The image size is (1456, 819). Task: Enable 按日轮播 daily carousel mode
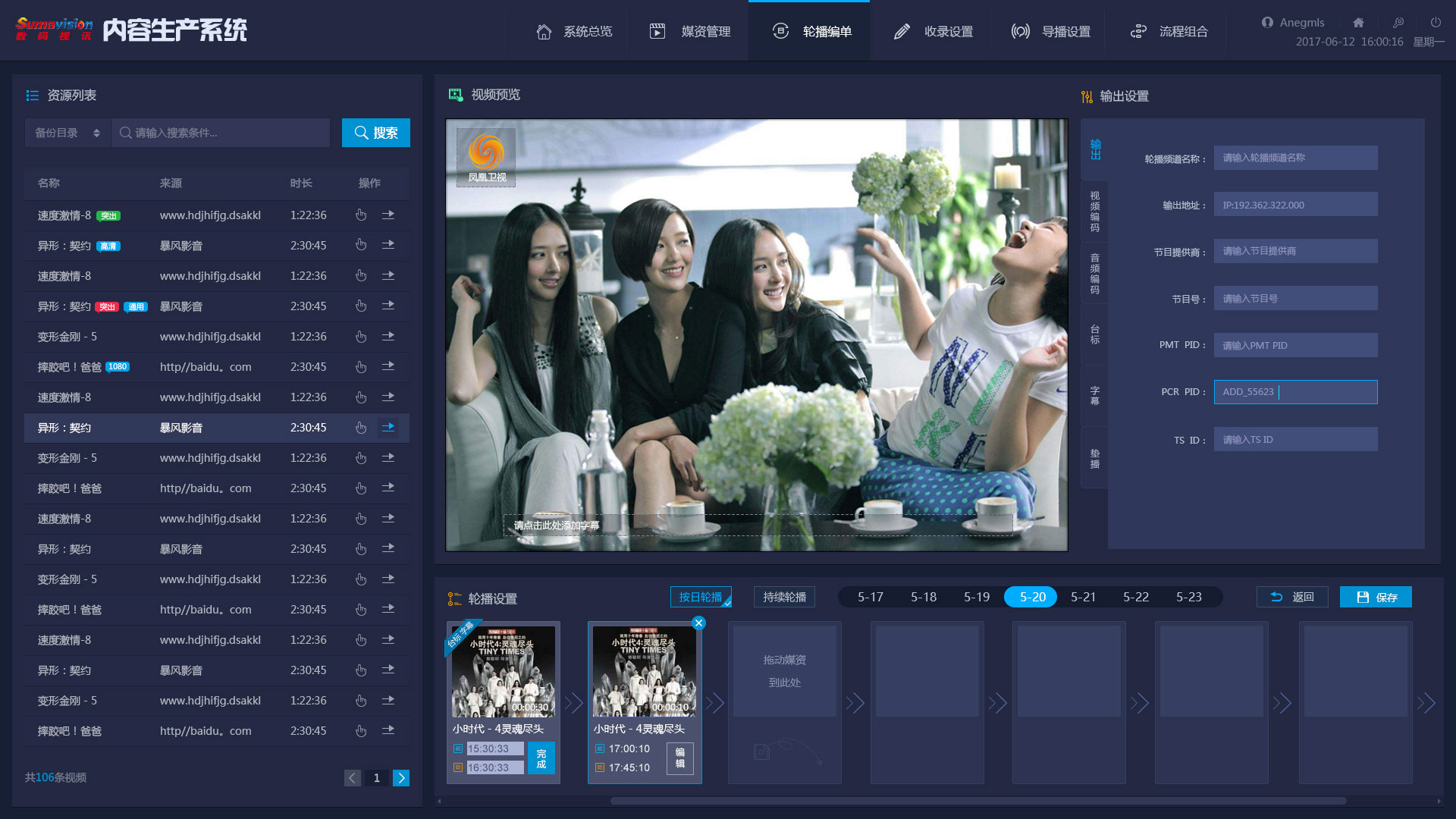tap(700, 598)
